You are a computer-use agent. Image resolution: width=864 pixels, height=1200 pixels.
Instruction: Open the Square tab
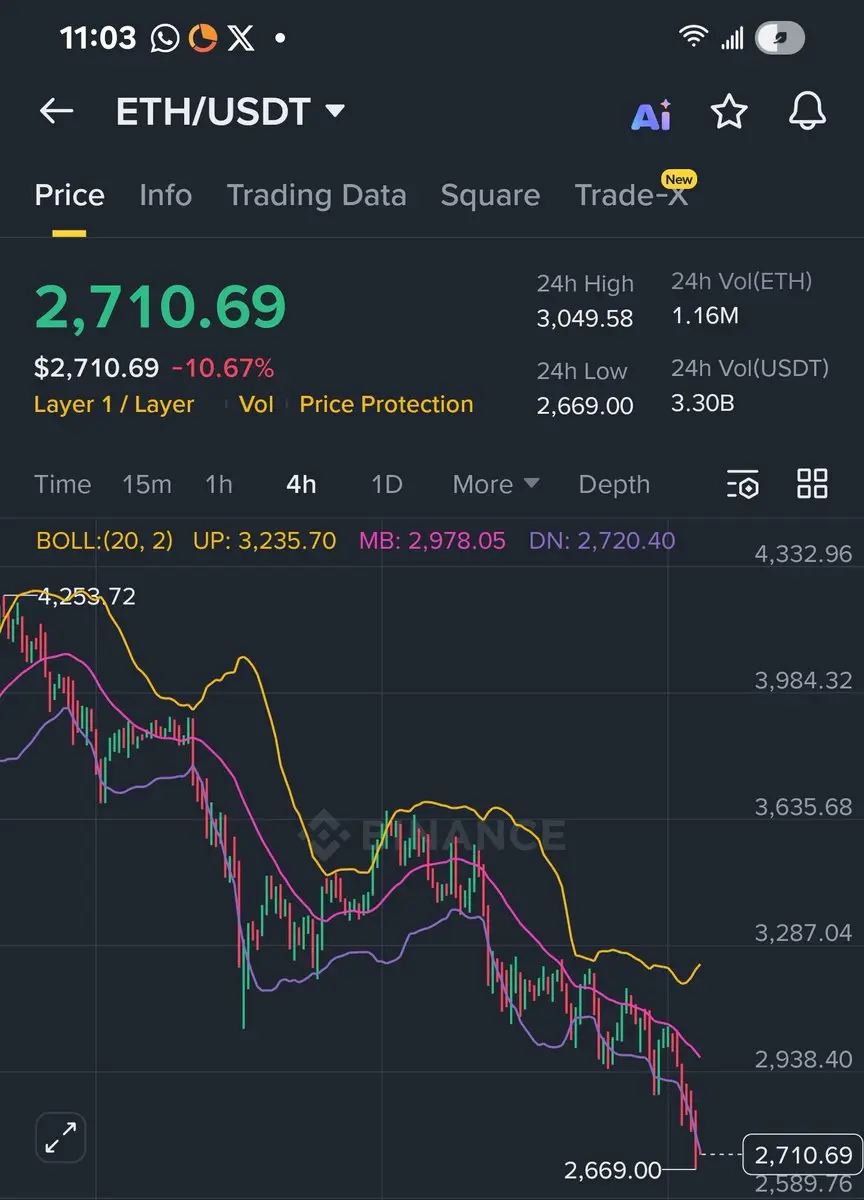pos(490,195)
